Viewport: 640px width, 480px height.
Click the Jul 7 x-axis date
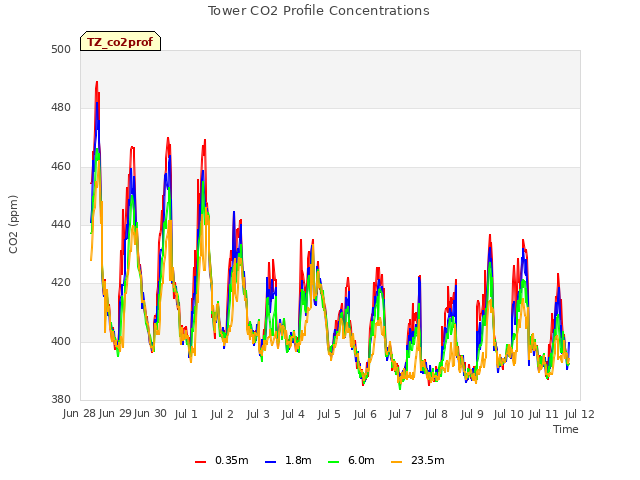400,414
